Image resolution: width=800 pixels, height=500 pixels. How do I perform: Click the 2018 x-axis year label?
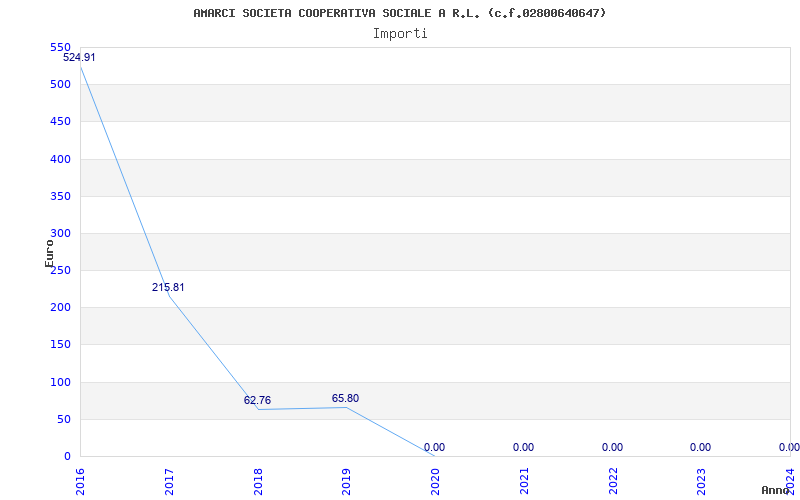coord(258,482)
